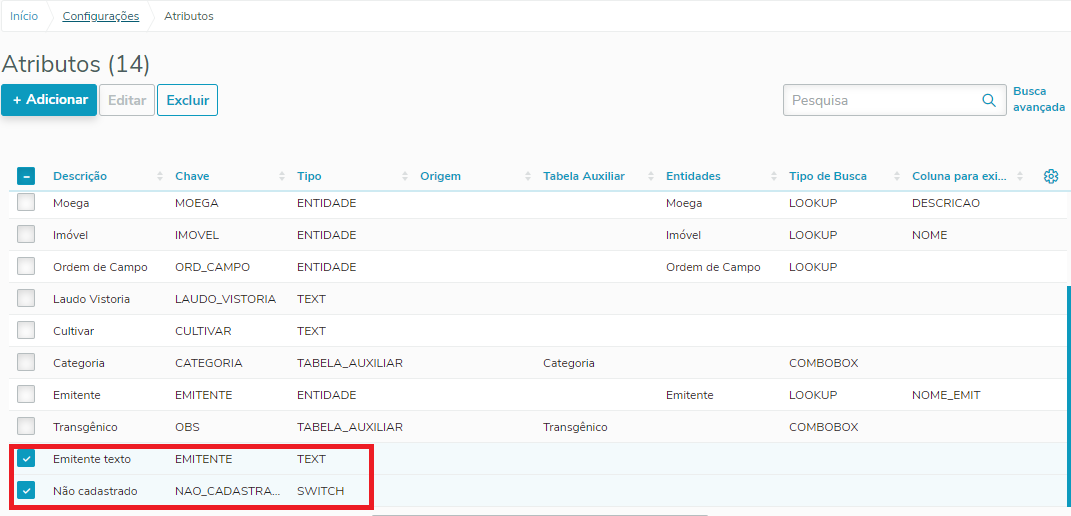The height and width of the screenshot is (516, 1071).
Task: Check the Cultivar row checkbox
Action: (x=26, y=331)
